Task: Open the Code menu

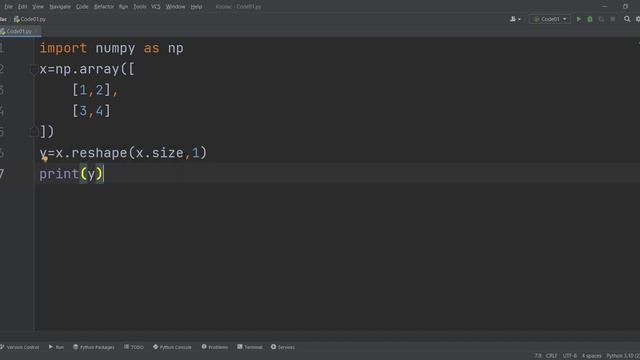Action: [82, 7]
